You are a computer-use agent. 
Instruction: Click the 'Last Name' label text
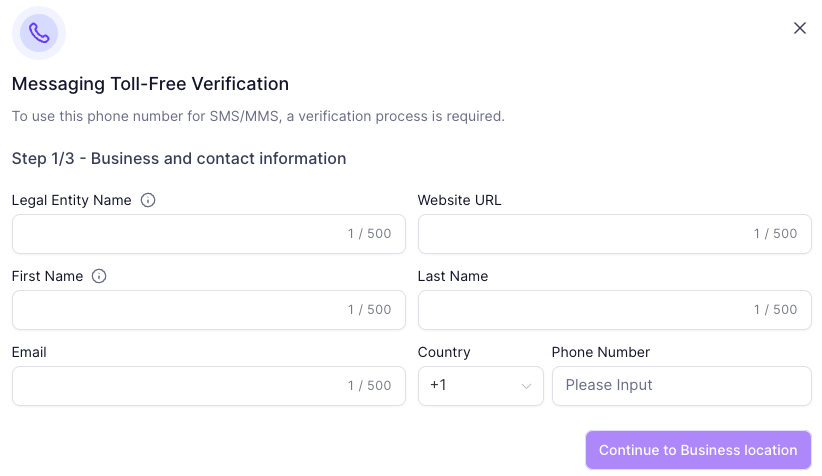coord(453,276)
